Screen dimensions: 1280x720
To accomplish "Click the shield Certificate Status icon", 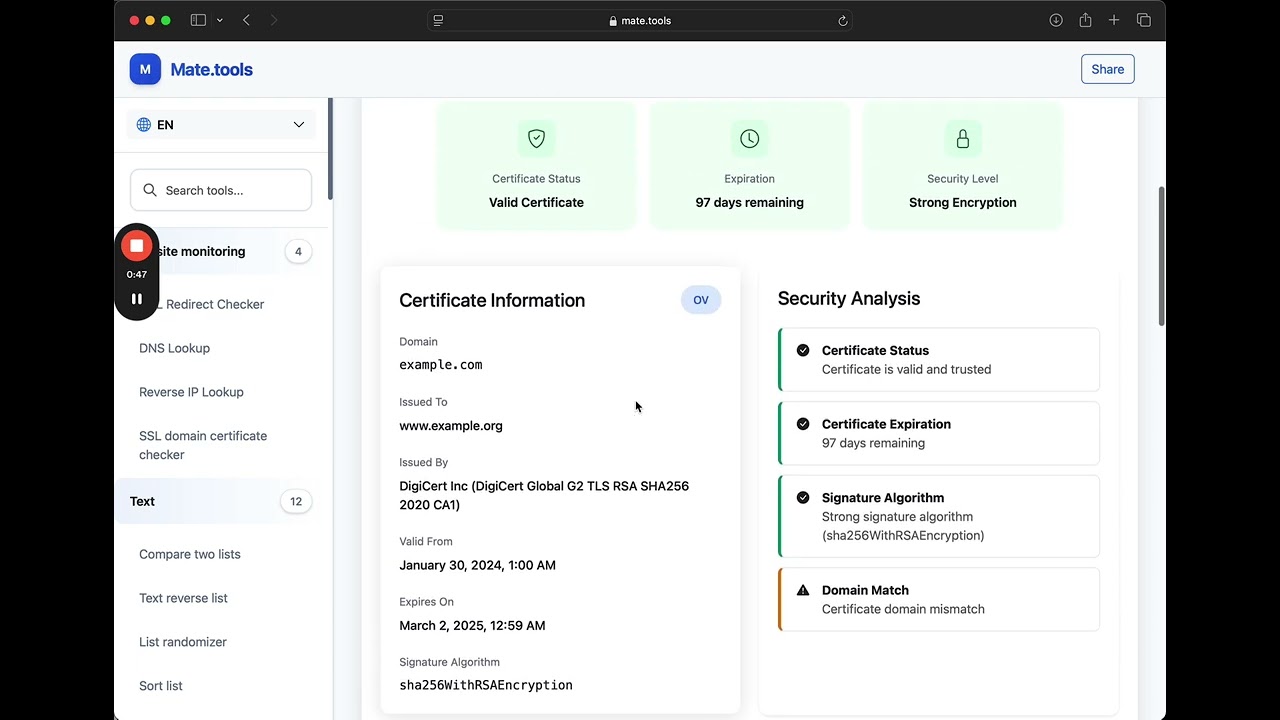I will tap(536, 139).
